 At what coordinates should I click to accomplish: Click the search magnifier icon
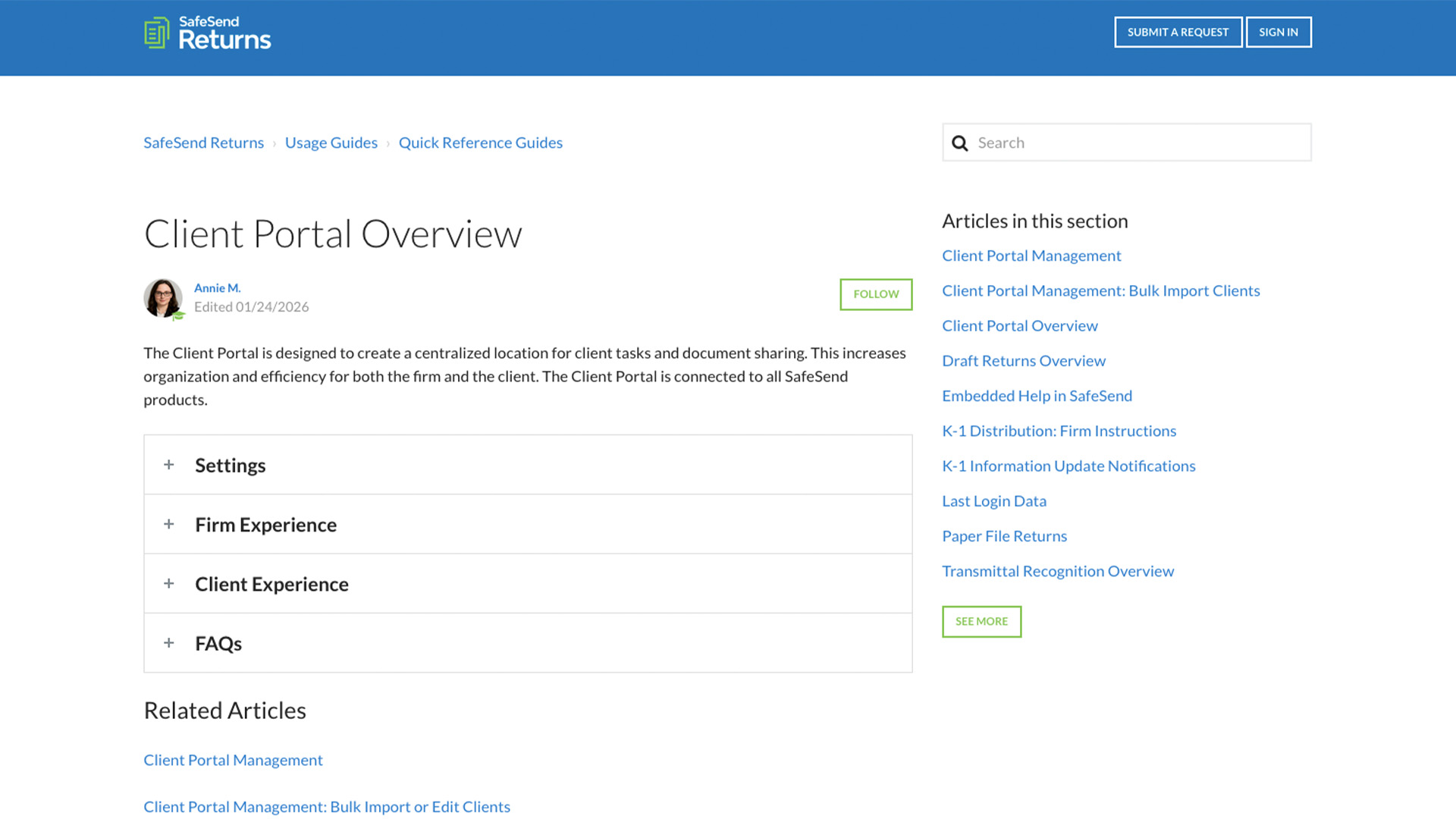959,143
